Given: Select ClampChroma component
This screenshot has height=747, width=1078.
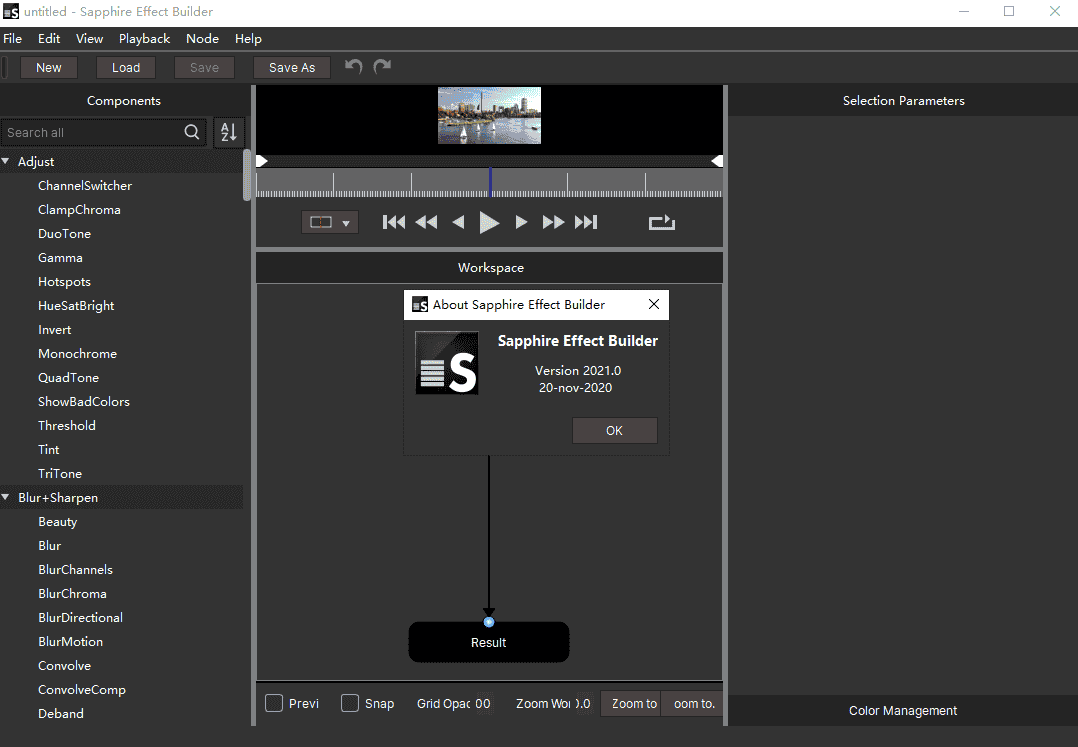Looking at the screenshot, I should click(x=79, y=210).
